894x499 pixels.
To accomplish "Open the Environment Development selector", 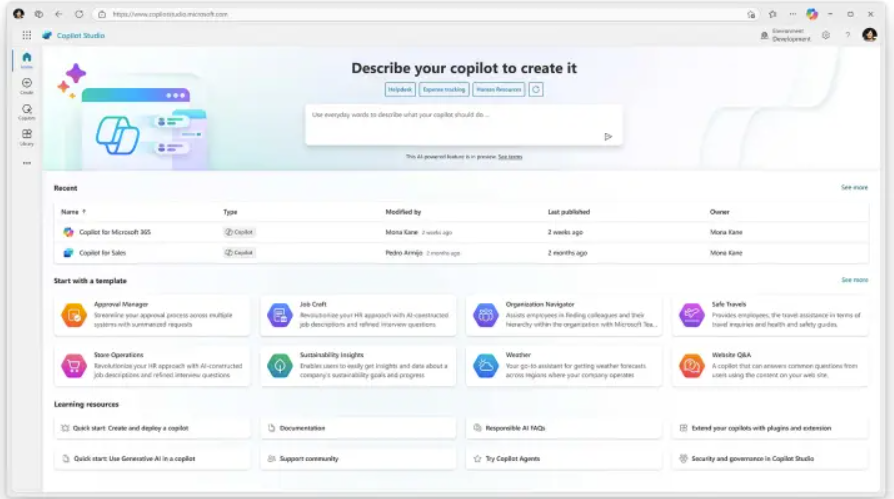I will click(786, 35).
